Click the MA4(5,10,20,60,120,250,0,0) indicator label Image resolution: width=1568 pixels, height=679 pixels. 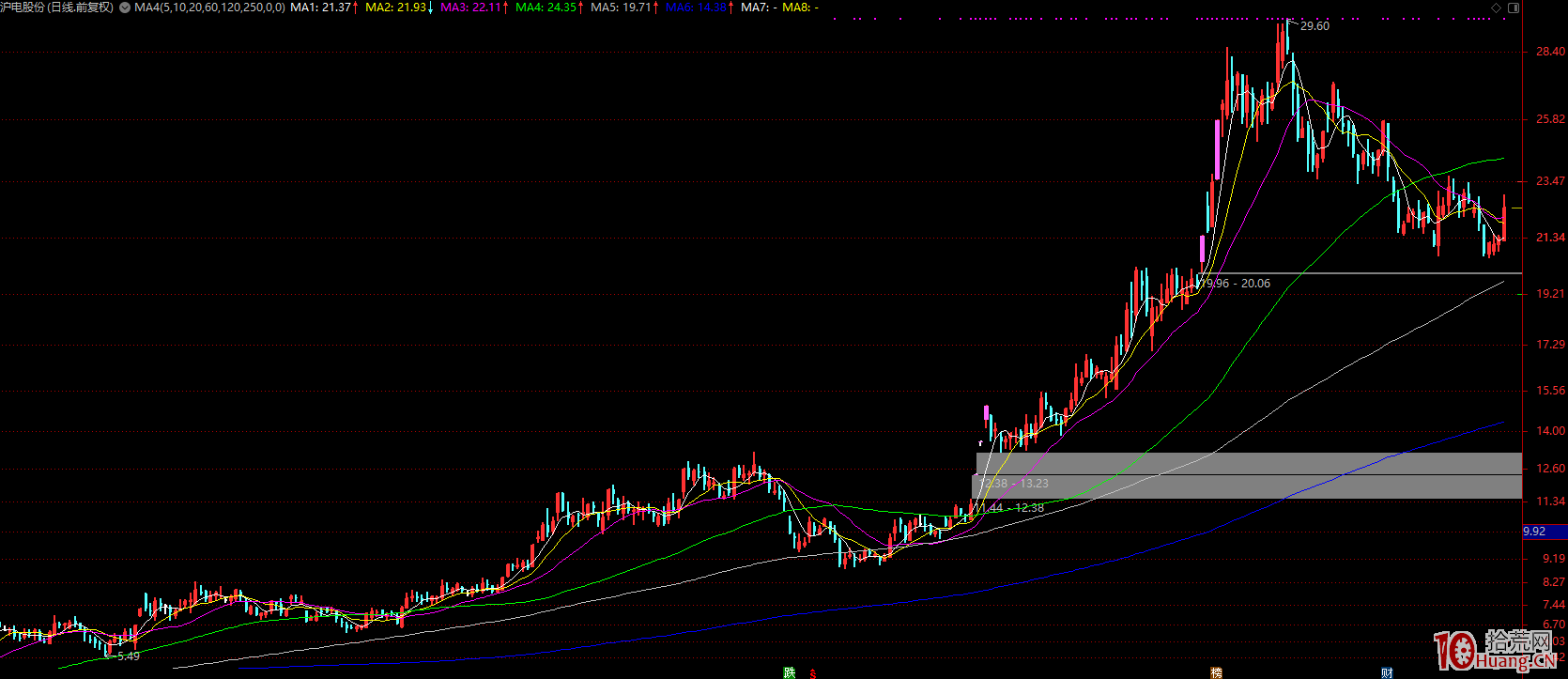click(209, 8)
